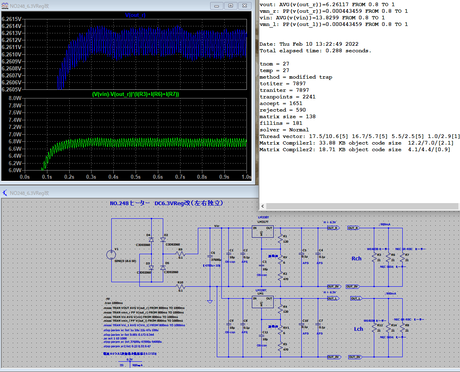Click the Rch load resistor R3
Screen dimensions: 460x372
click(x=374, y=258)
